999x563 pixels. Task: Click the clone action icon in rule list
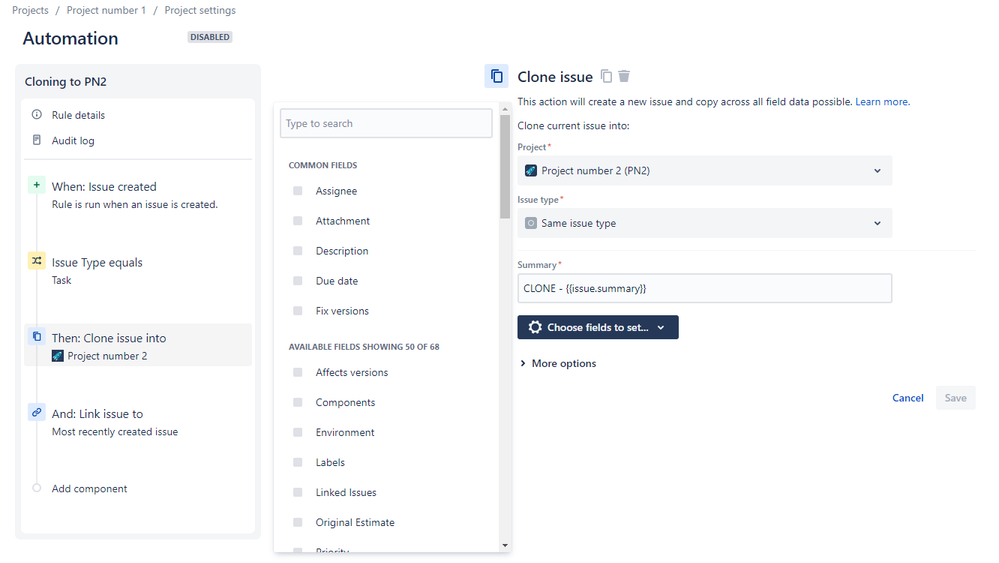pos(36,337)
